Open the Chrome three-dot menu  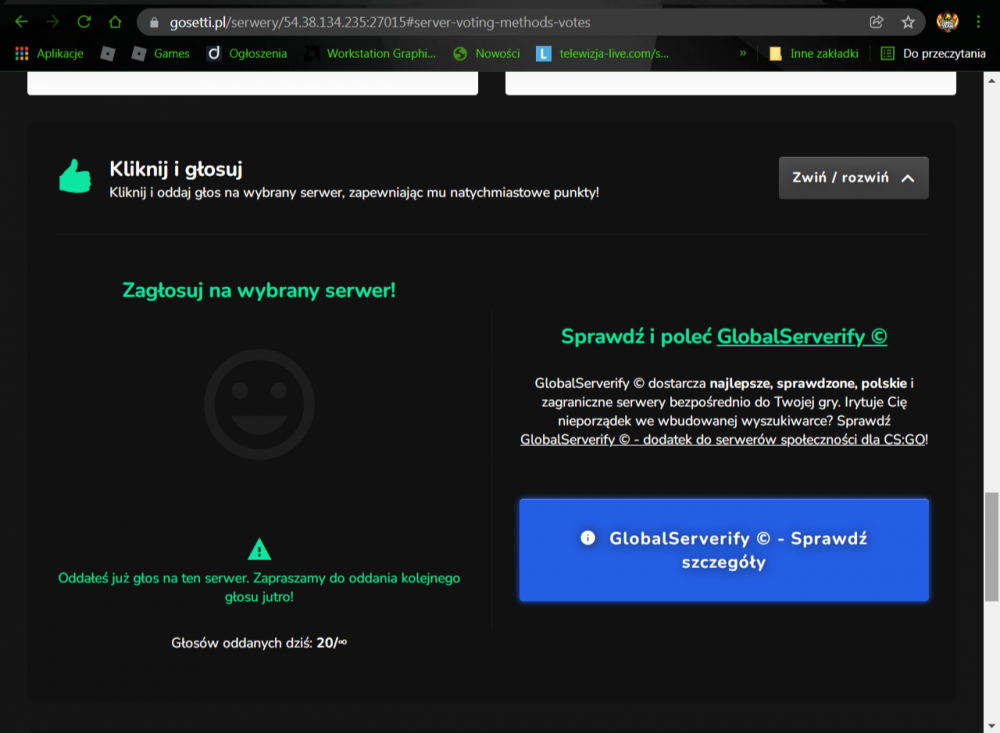[x=978, y=22]
